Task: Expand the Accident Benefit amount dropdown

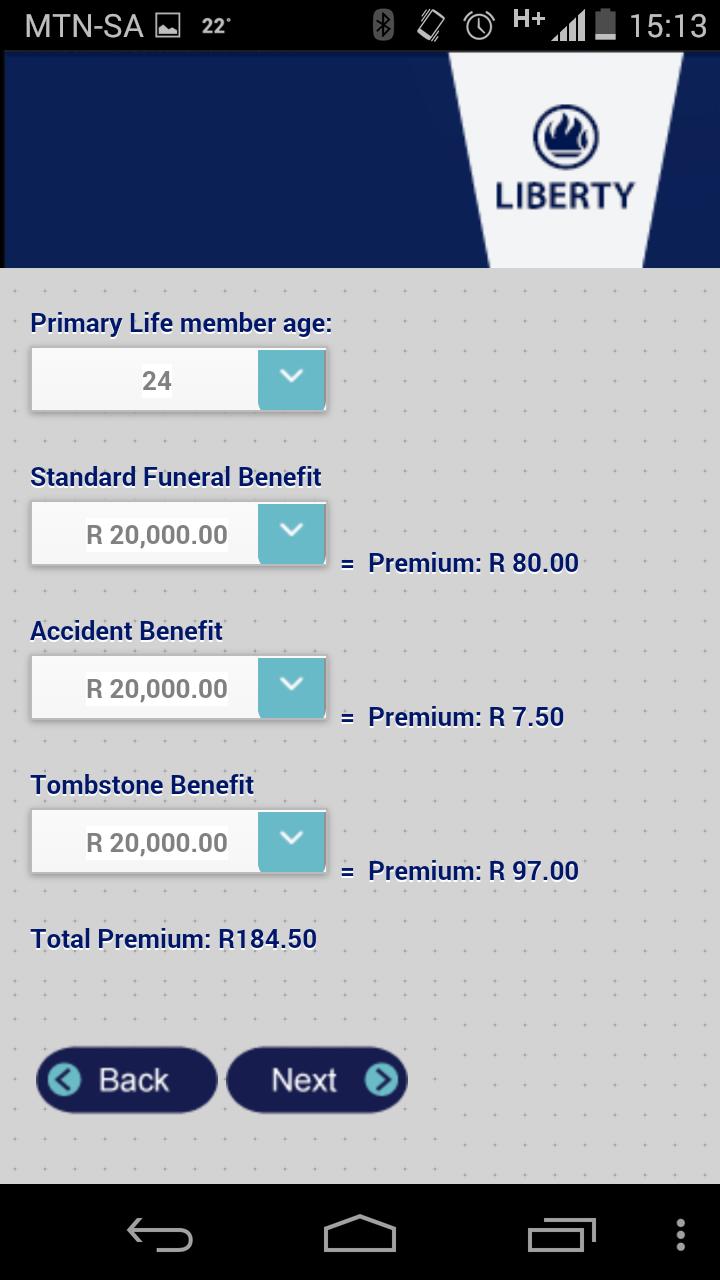Action: point(292,687)
